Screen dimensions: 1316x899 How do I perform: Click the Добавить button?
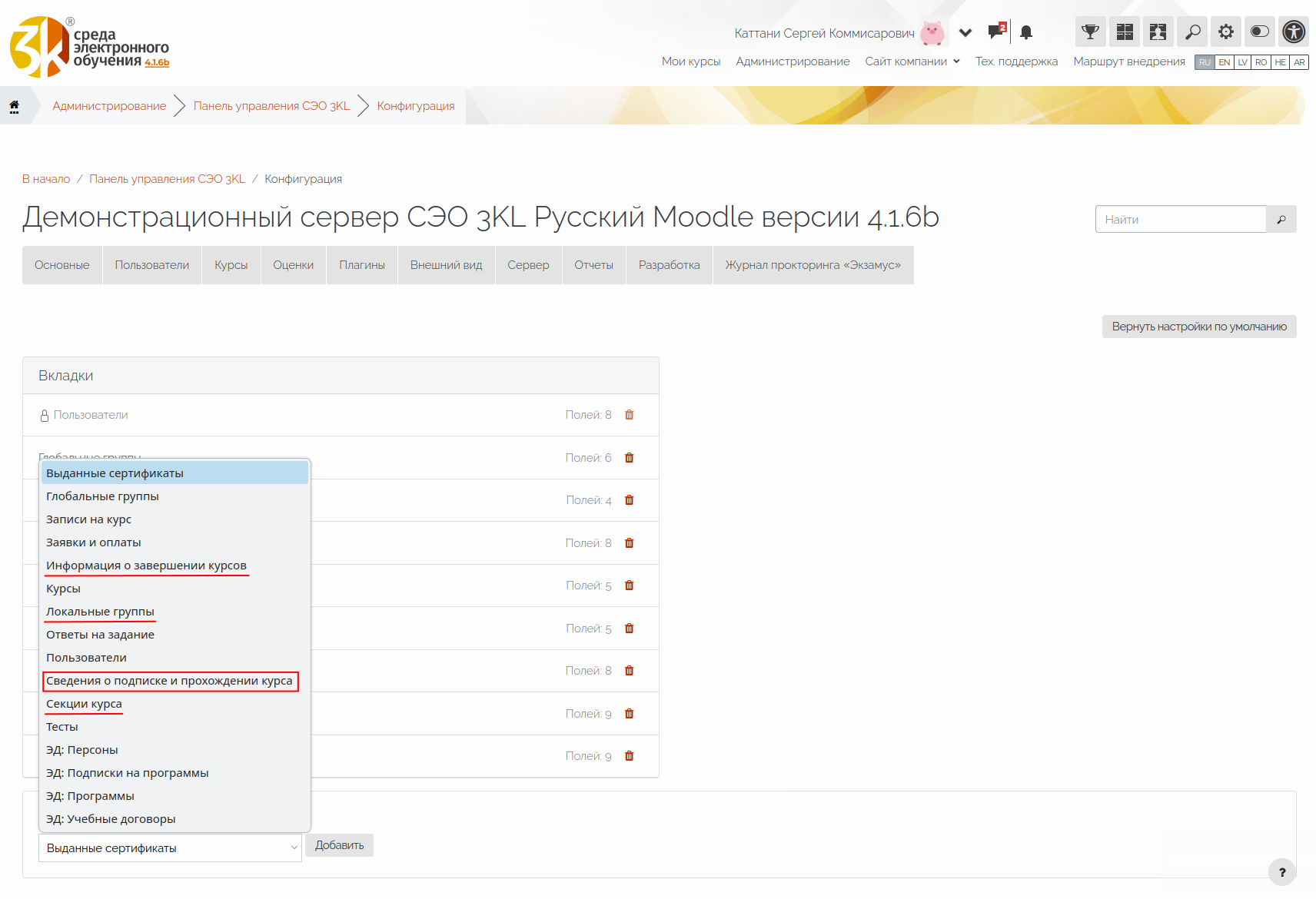(339, 845)
